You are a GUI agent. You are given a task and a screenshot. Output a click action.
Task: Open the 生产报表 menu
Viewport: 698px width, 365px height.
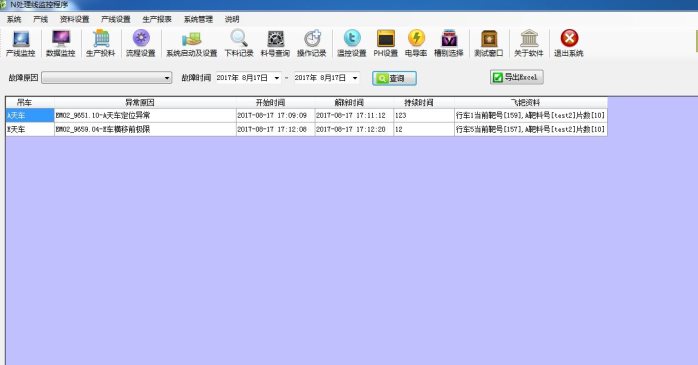pyautogui.click(x=157, y=19)
